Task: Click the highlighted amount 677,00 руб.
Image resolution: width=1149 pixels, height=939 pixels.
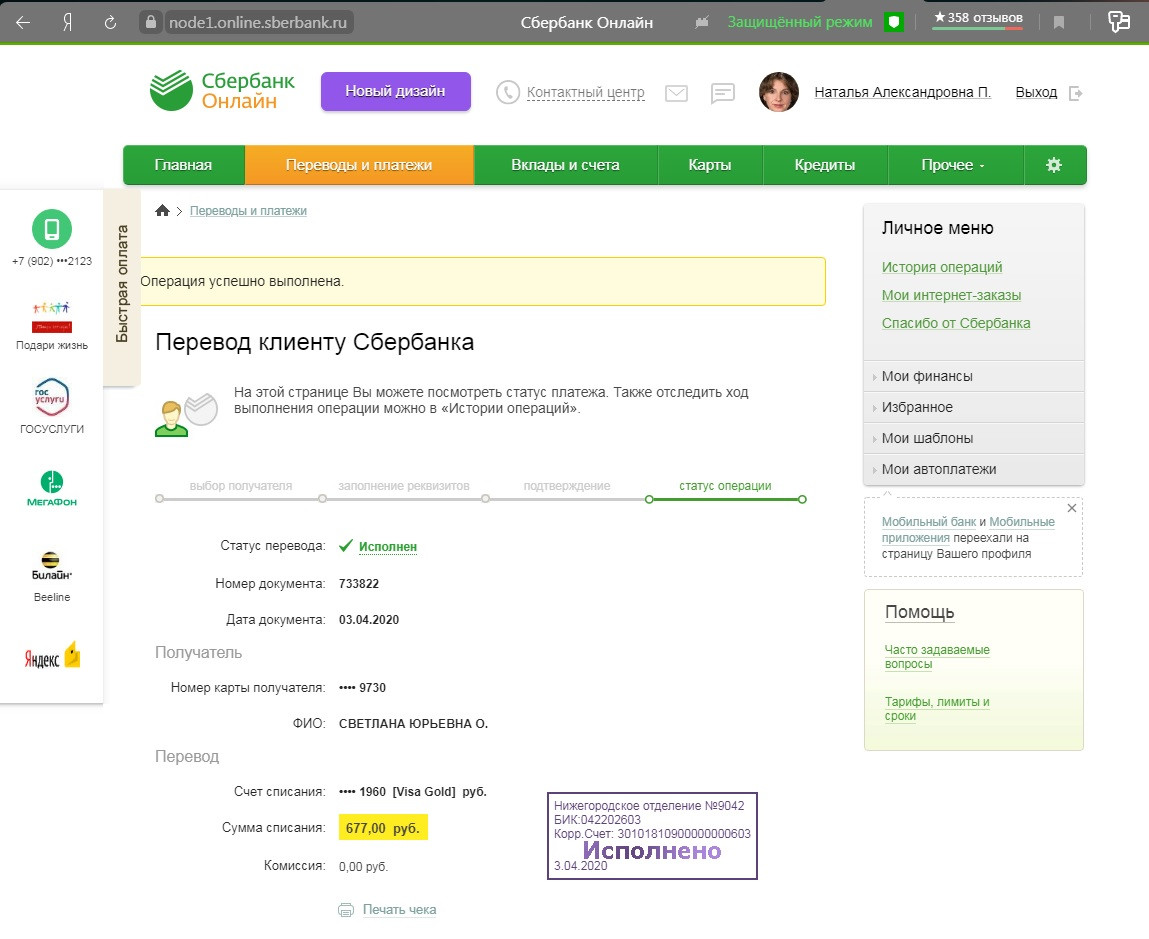Action: click(x=383, y=828)
